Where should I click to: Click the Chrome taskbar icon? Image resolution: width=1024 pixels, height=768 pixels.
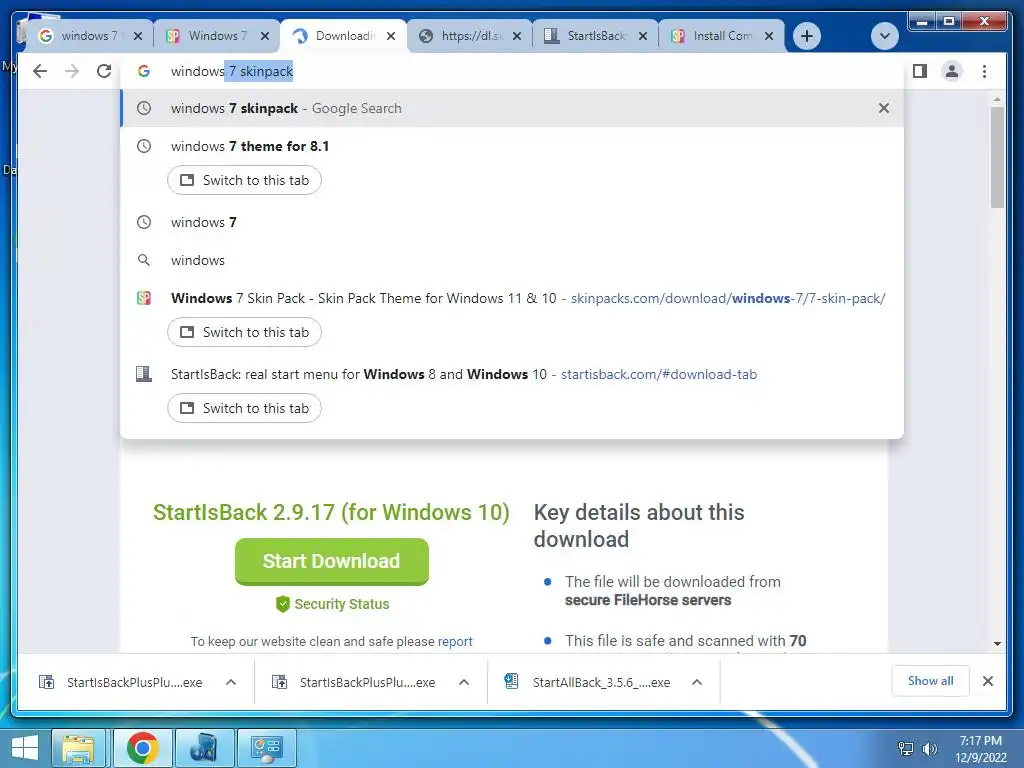pyautogui.click(x=142, y=748)
